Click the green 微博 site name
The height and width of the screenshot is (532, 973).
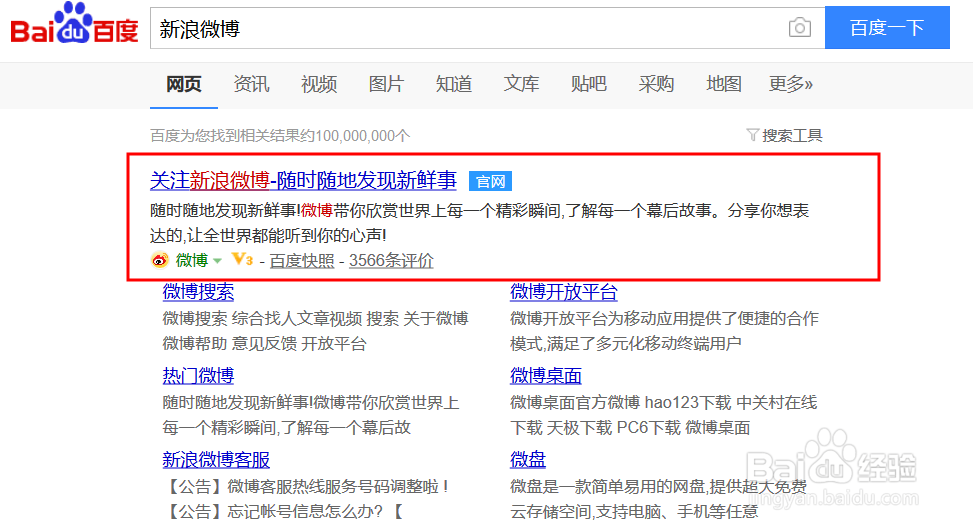click(191, 260)
